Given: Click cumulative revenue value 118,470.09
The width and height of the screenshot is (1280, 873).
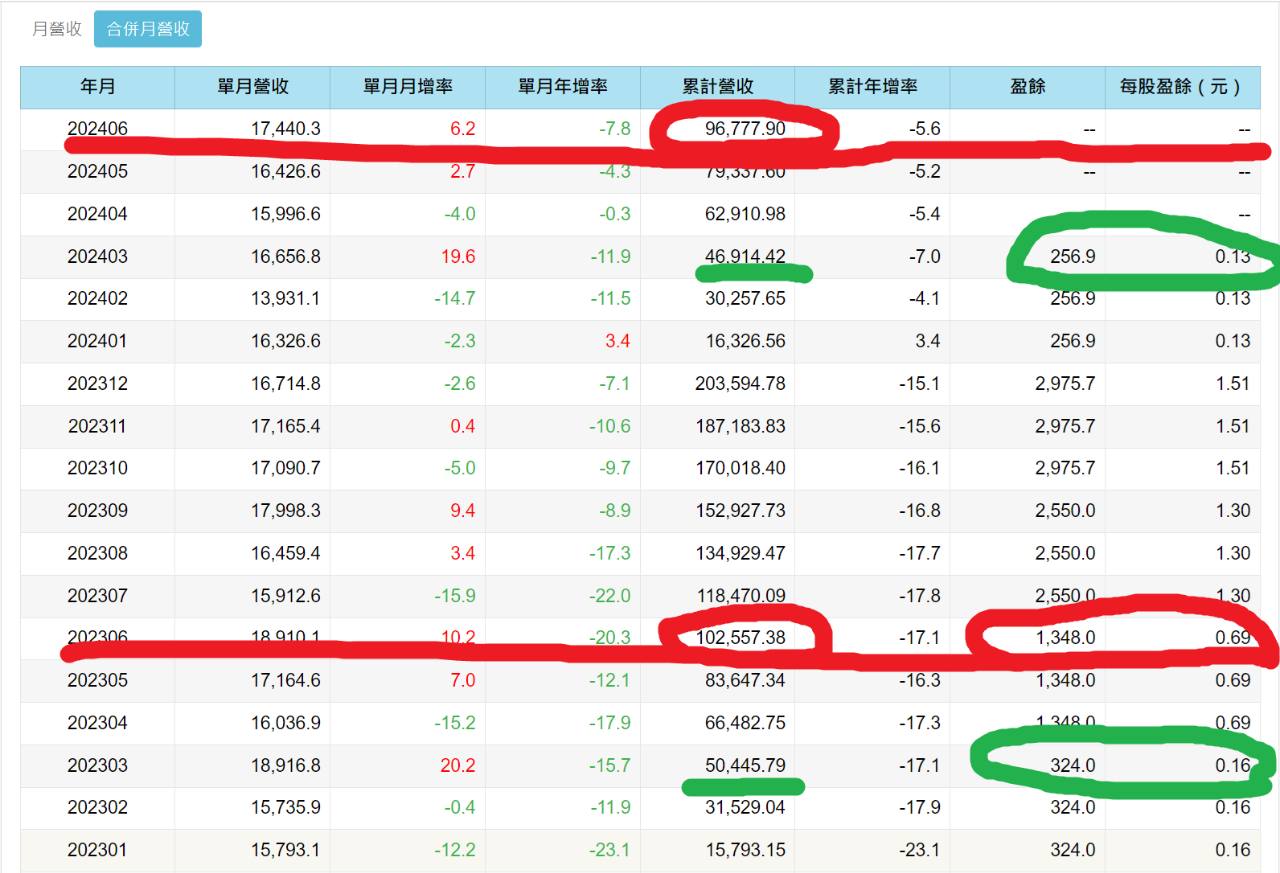Looking at the screenshot, I should [740, 595].
